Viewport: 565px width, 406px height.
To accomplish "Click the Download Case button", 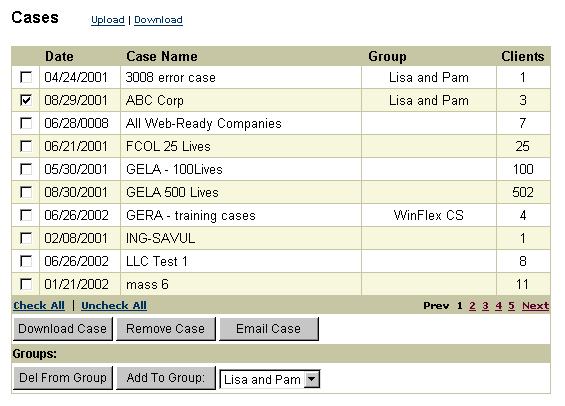I will pyautogui.click(x=63, y=329).
